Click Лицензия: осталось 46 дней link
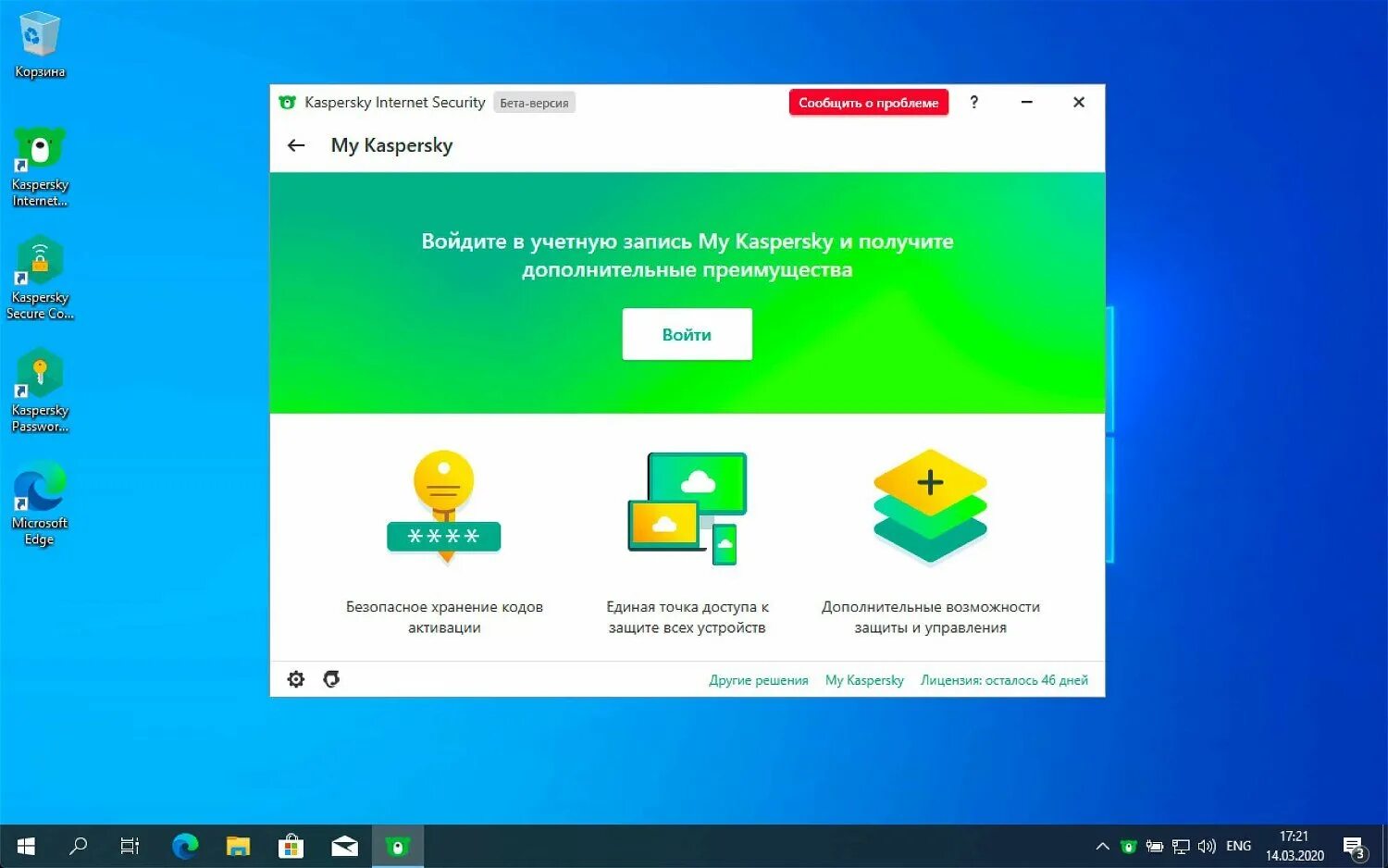Viewport: 1388px width, 868px height. (1004, 680)
